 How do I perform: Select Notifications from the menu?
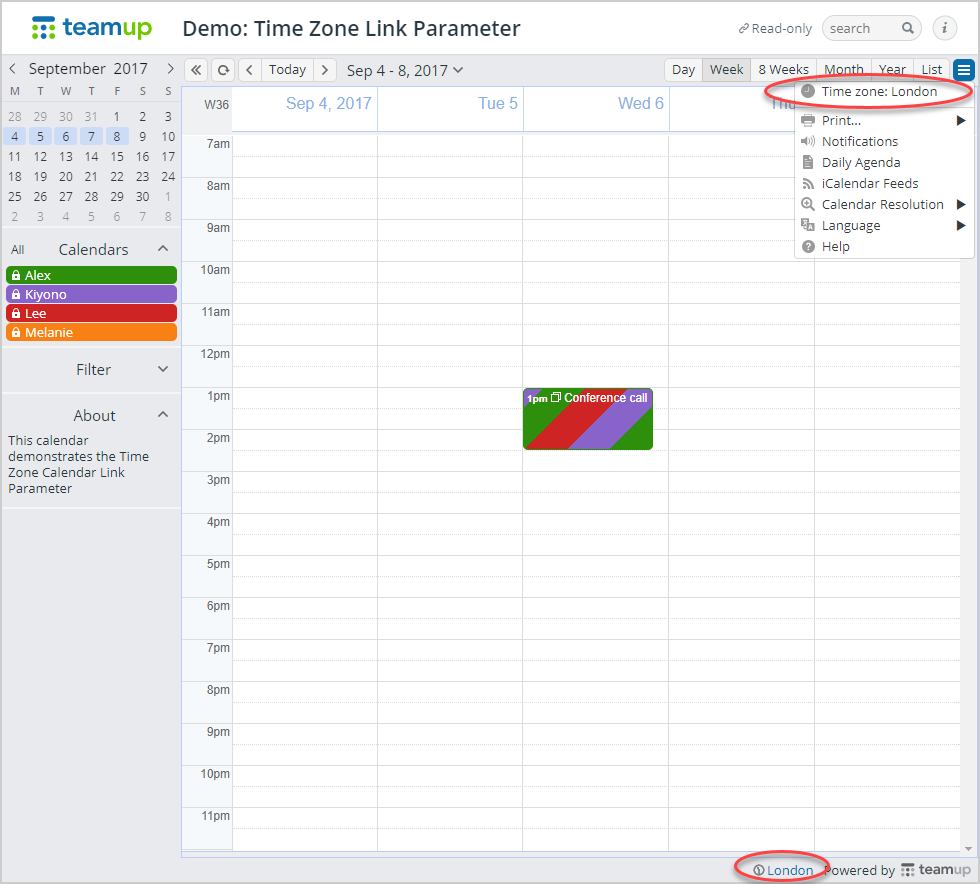(884, 141)
